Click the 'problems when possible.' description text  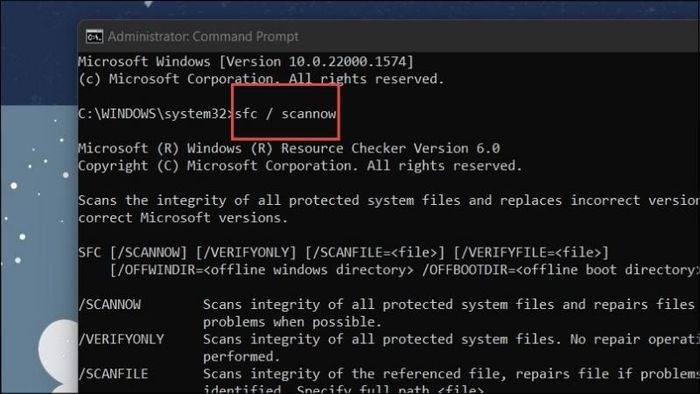click(292, 322)
